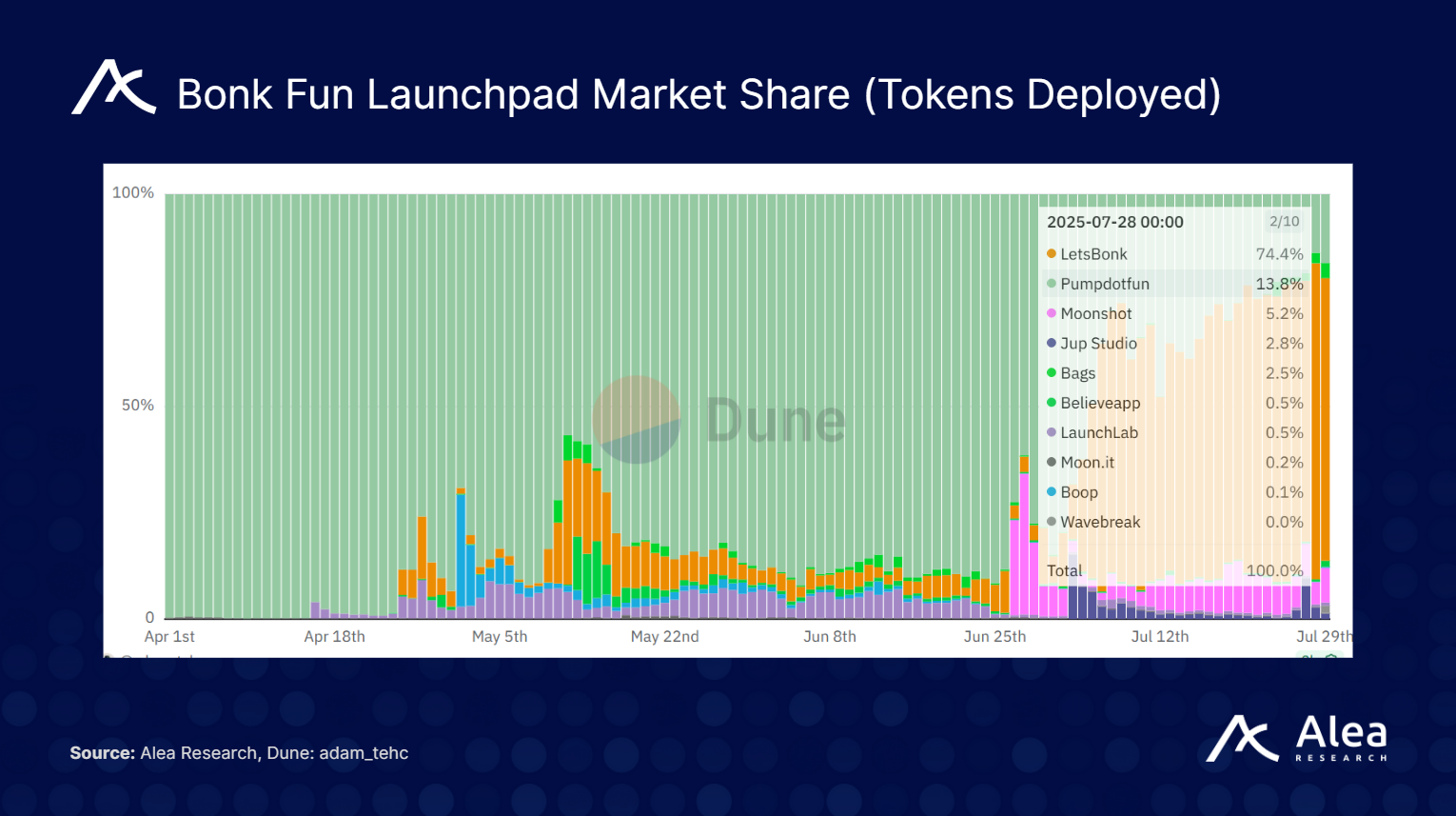Open the tooltip dated 2025-07-28 00:00
Screen dimensions: 1456x816
point(1115,221)
